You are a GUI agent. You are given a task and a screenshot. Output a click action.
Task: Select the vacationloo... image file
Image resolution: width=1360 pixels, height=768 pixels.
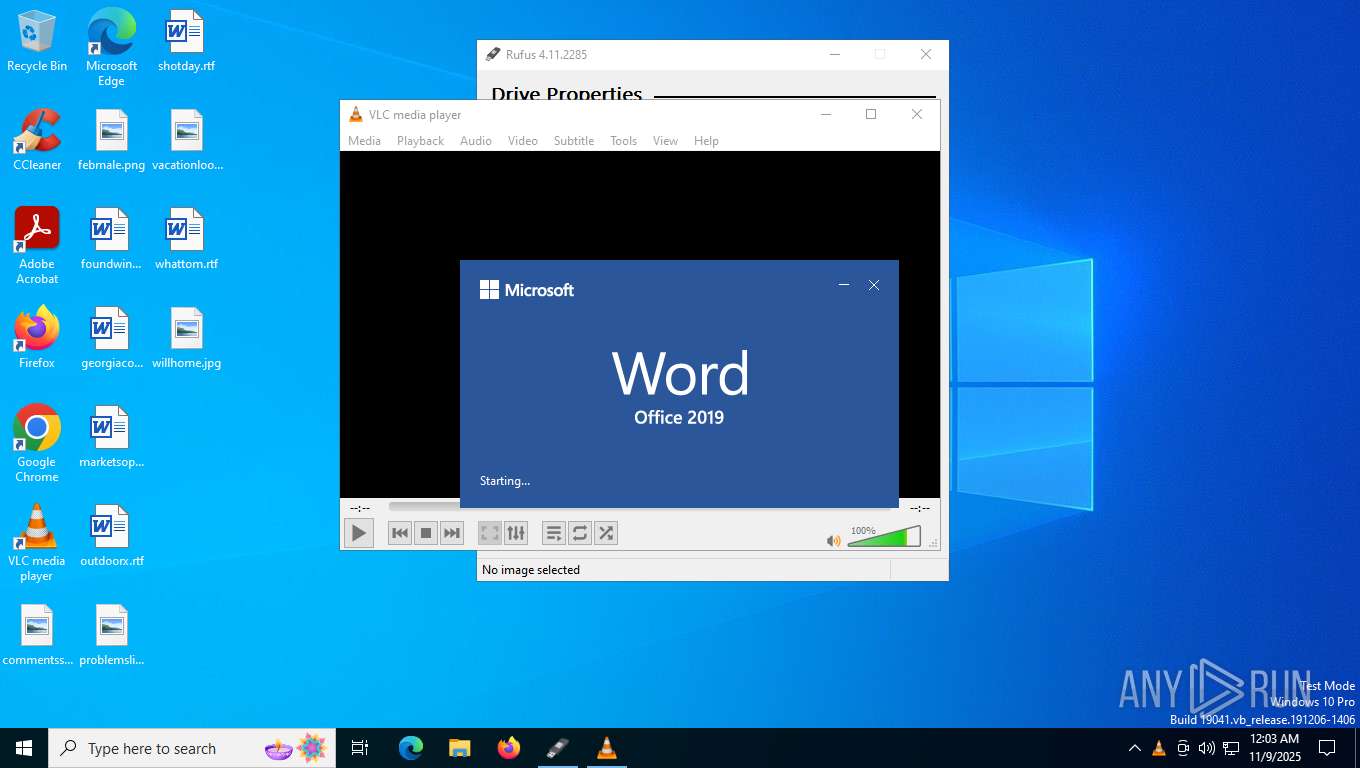(x=187, y=140)
